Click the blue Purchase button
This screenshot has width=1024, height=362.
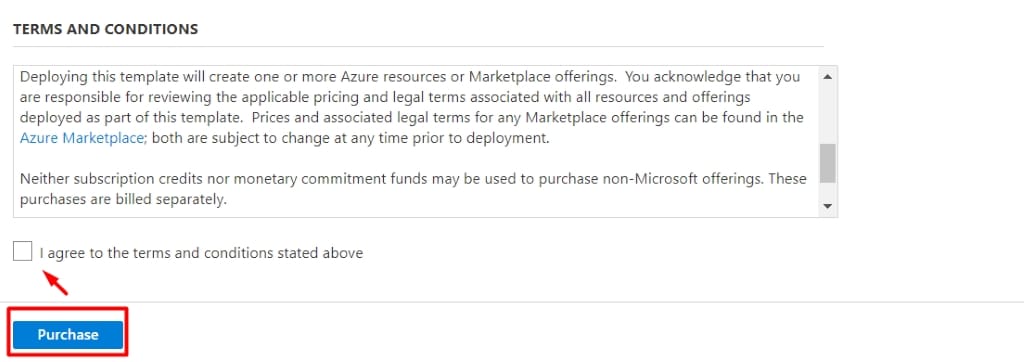pos(68,335)
